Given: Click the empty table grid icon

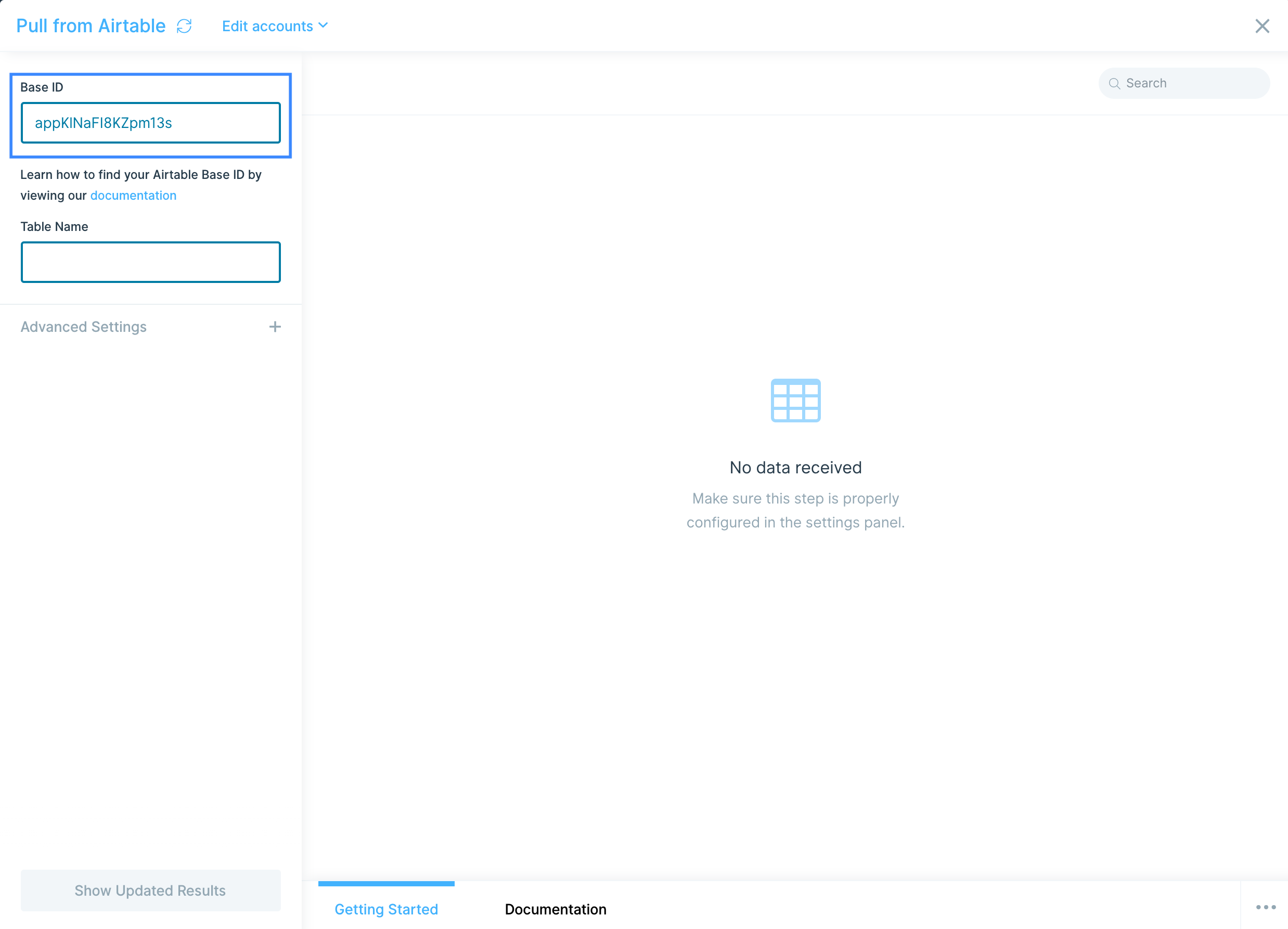Looking at the screenshot, I should [795, 401].
